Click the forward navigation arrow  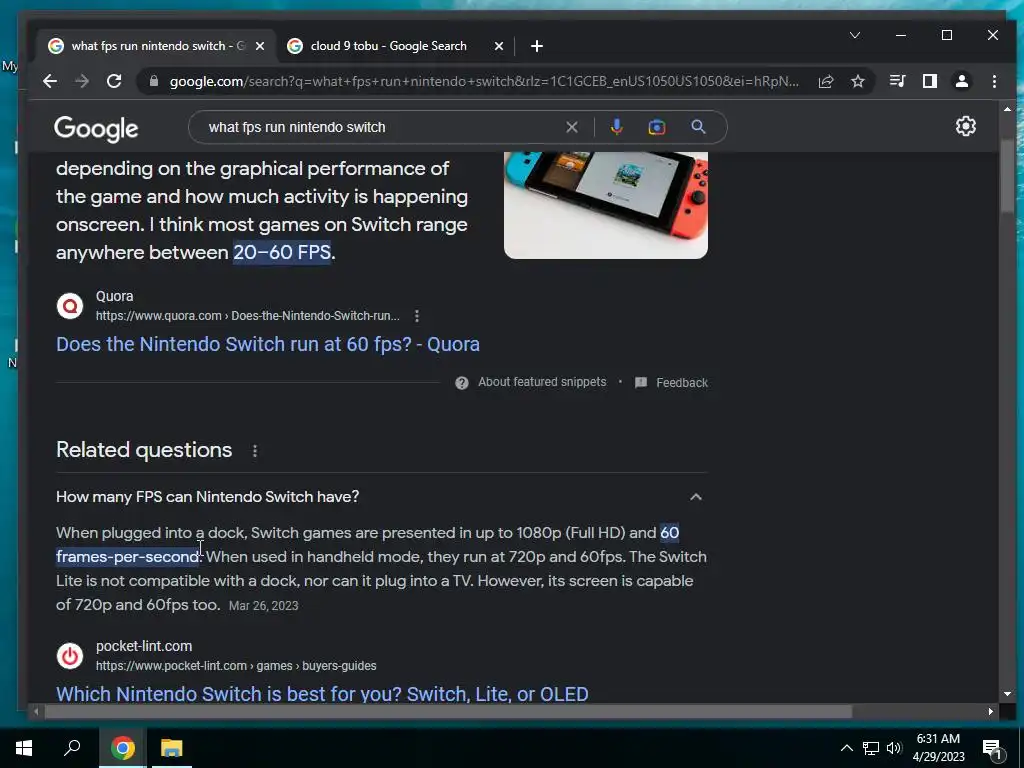click(82, 81)
